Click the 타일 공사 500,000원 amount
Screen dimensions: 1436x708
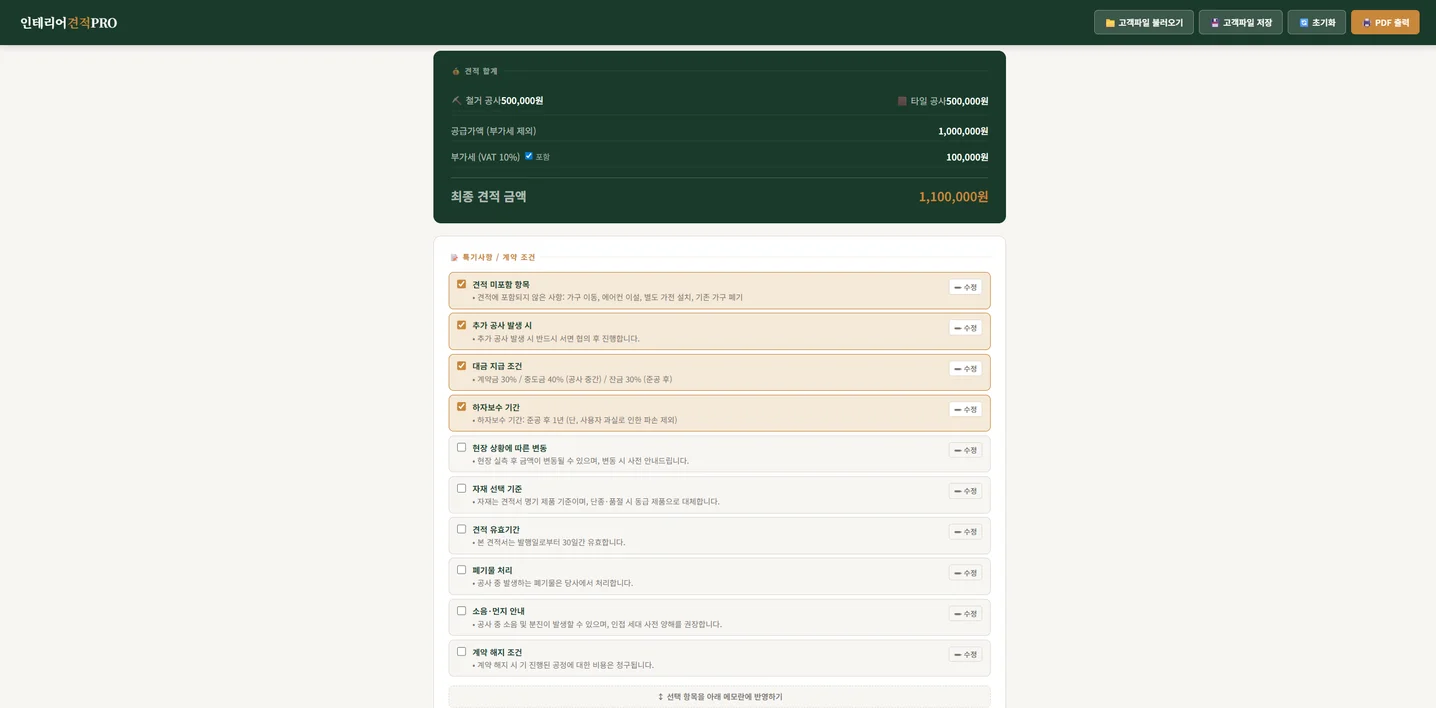pos(967,101)
